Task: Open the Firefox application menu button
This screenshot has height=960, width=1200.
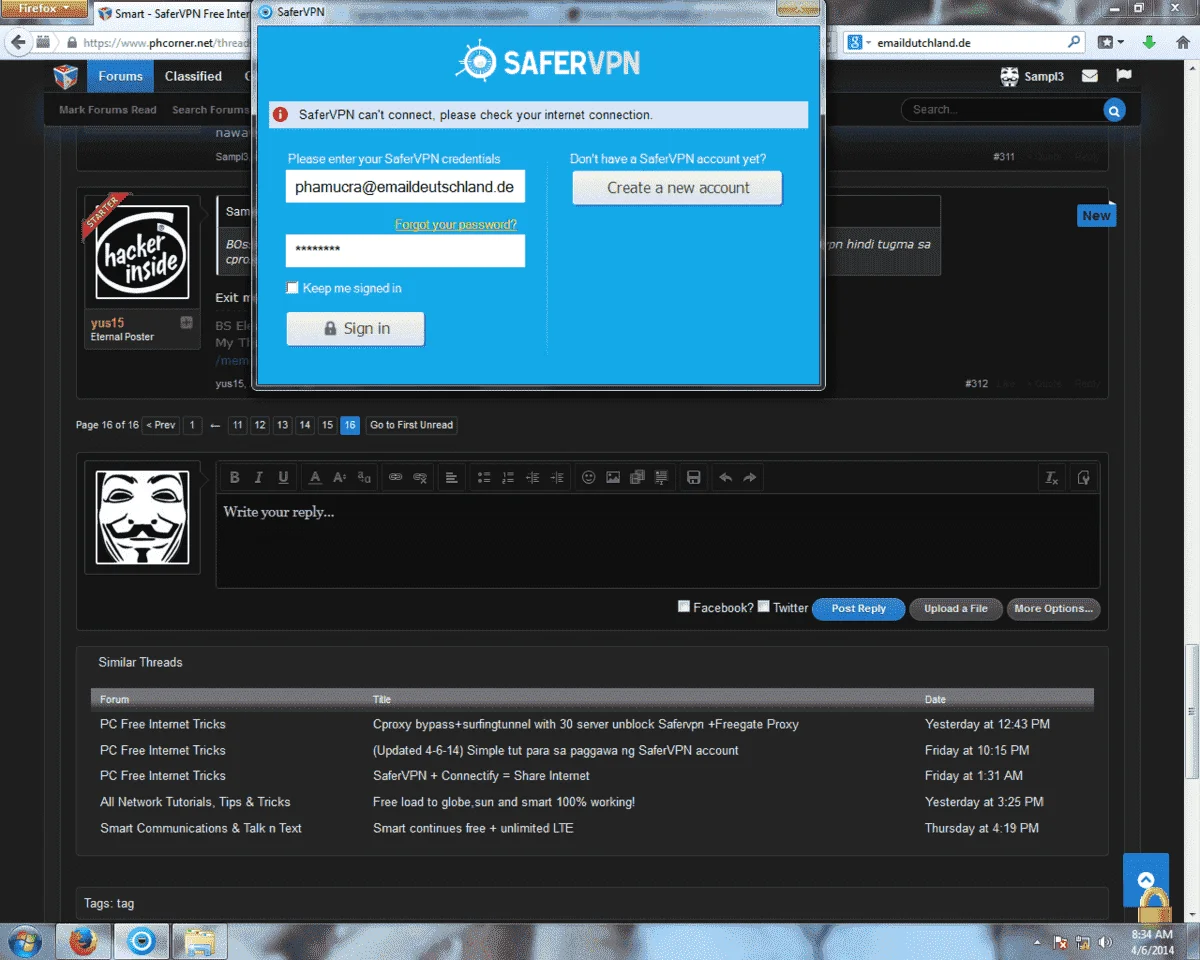Action: [x=45, y=8]
